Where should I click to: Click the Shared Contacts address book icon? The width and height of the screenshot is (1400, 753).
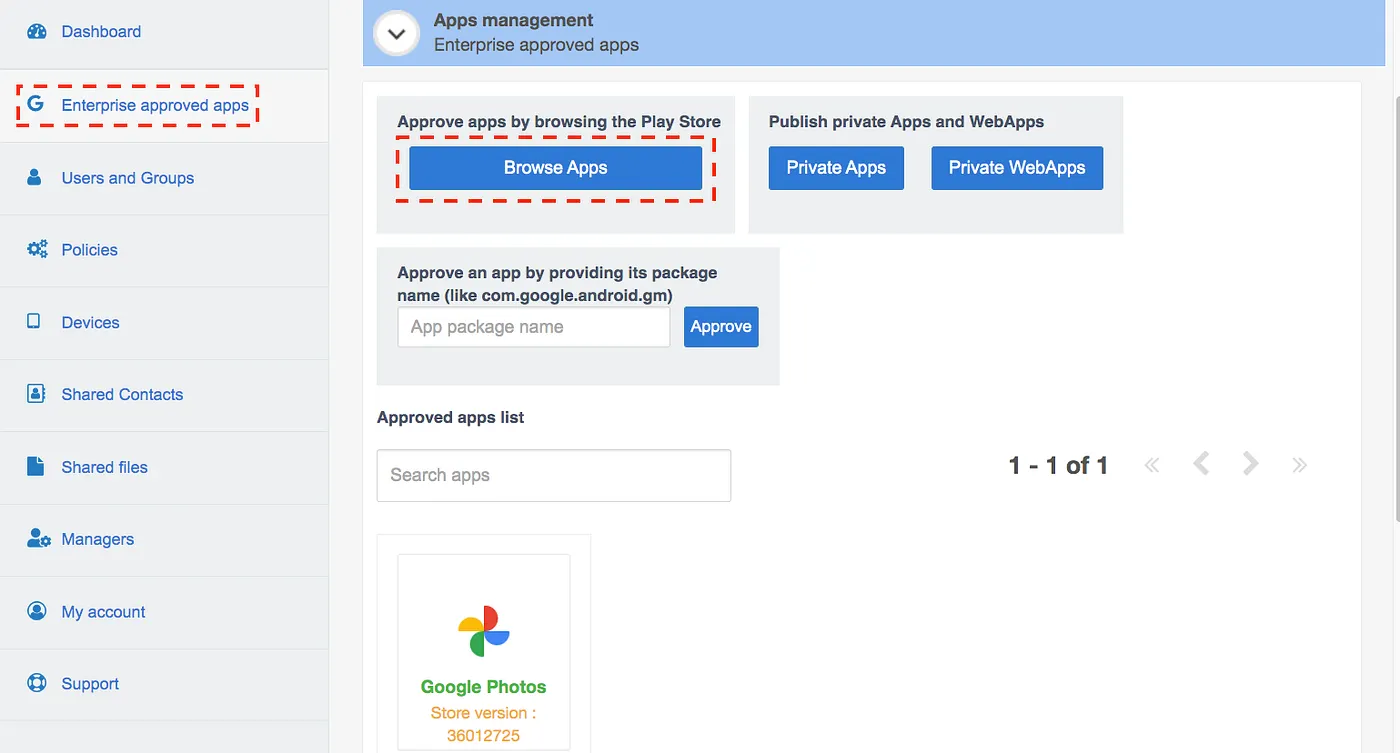pos(36,393)
